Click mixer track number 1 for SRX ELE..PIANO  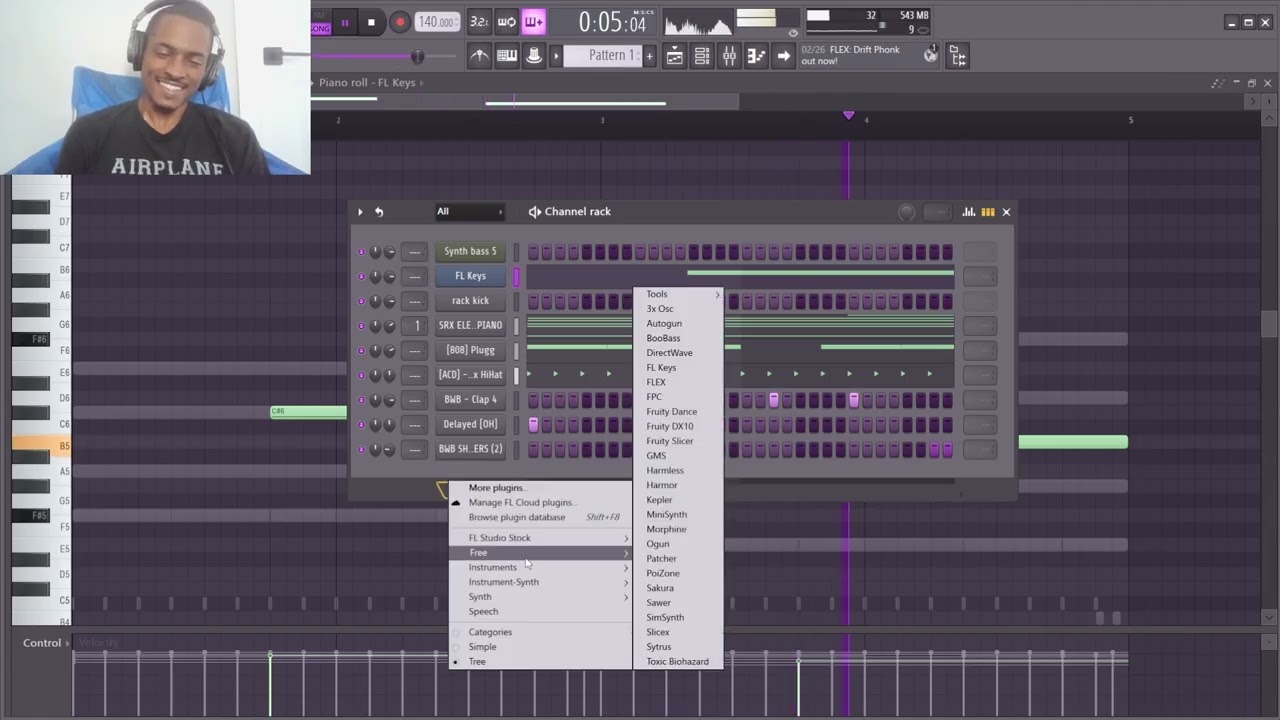coord(416,326)
